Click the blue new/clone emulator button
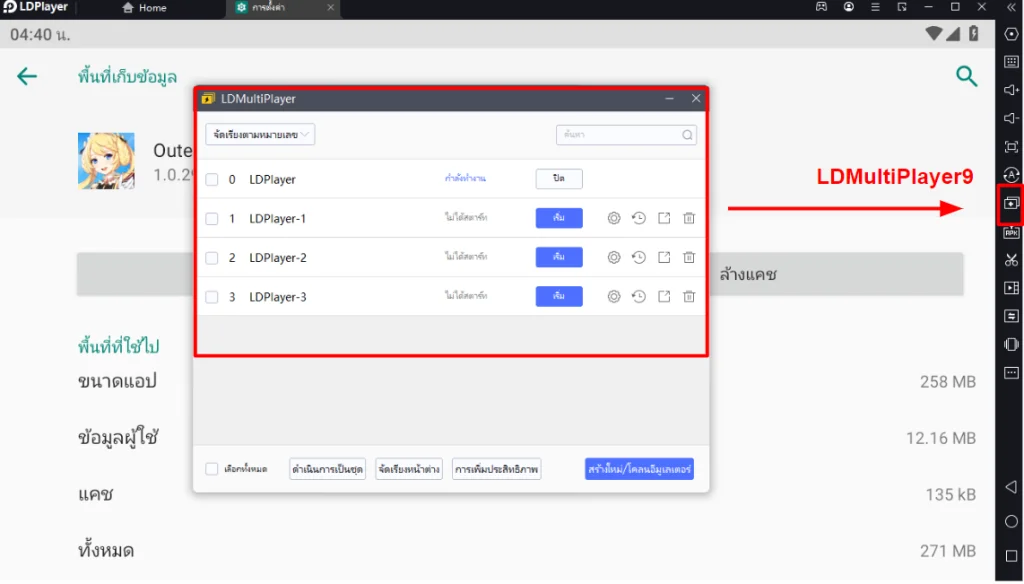This screenshot has height=584, width=1024. click(639, 469)
